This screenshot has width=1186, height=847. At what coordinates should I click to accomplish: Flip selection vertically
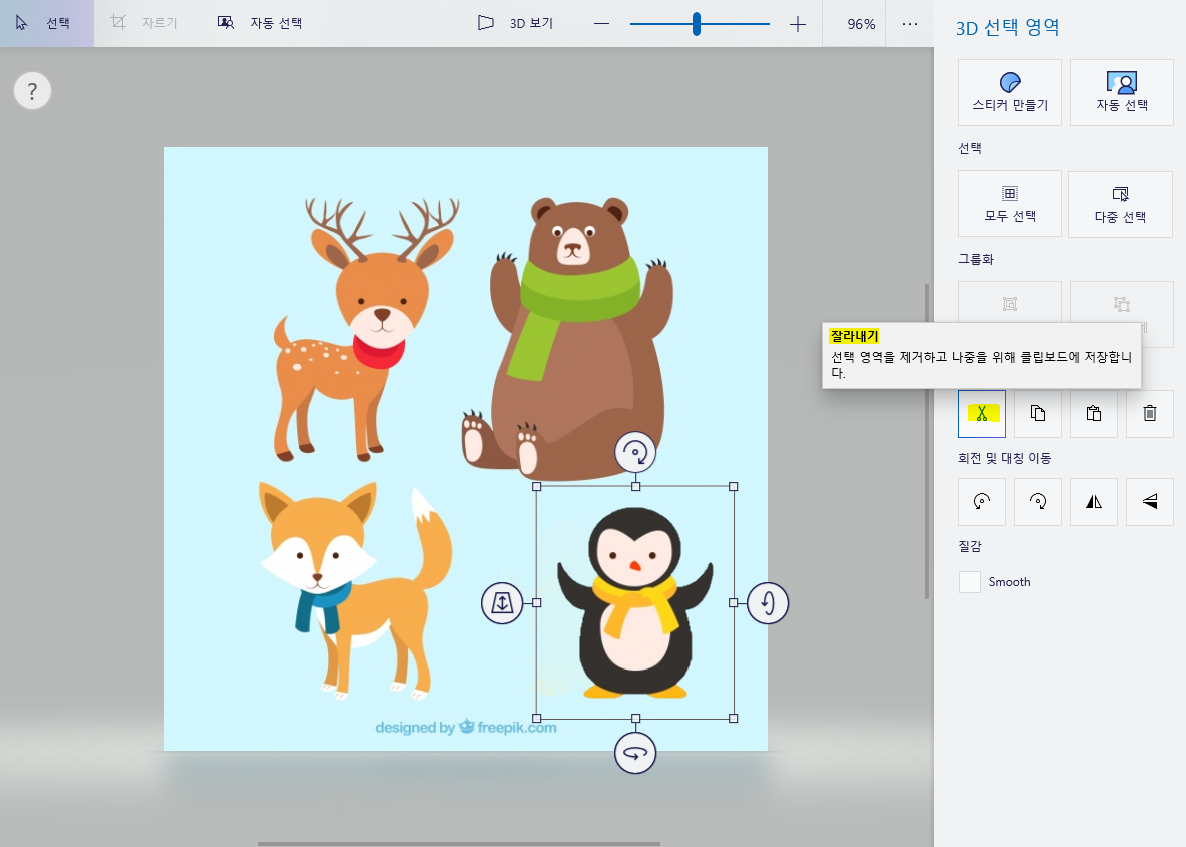pyautogui.click(x=1150, y=501)
